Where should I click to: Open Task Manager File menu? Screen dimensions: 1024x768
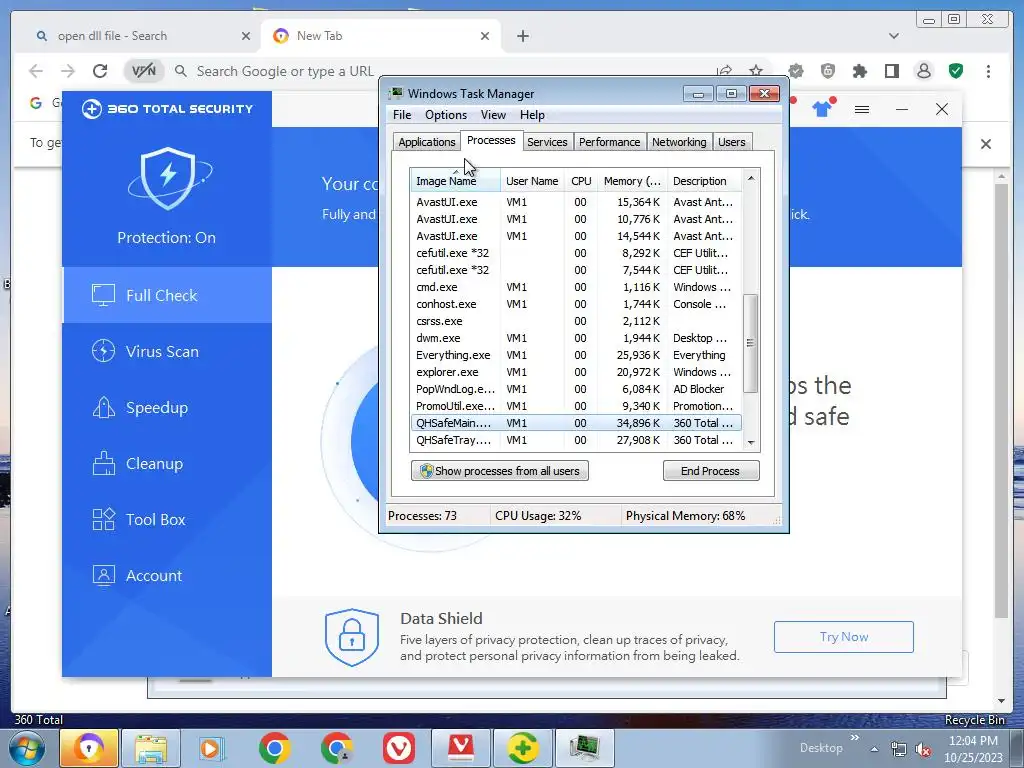(402, 115)
